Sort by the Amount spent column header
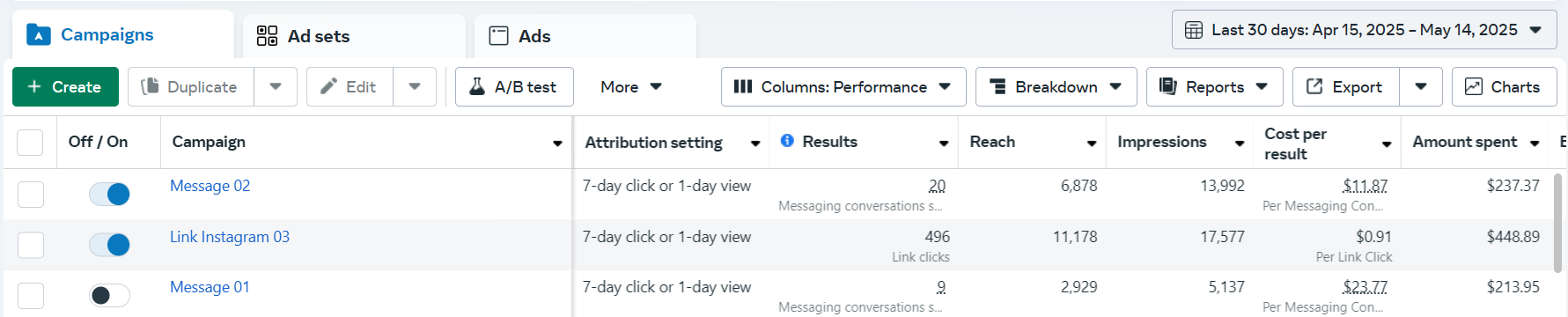 point(1464,142)
